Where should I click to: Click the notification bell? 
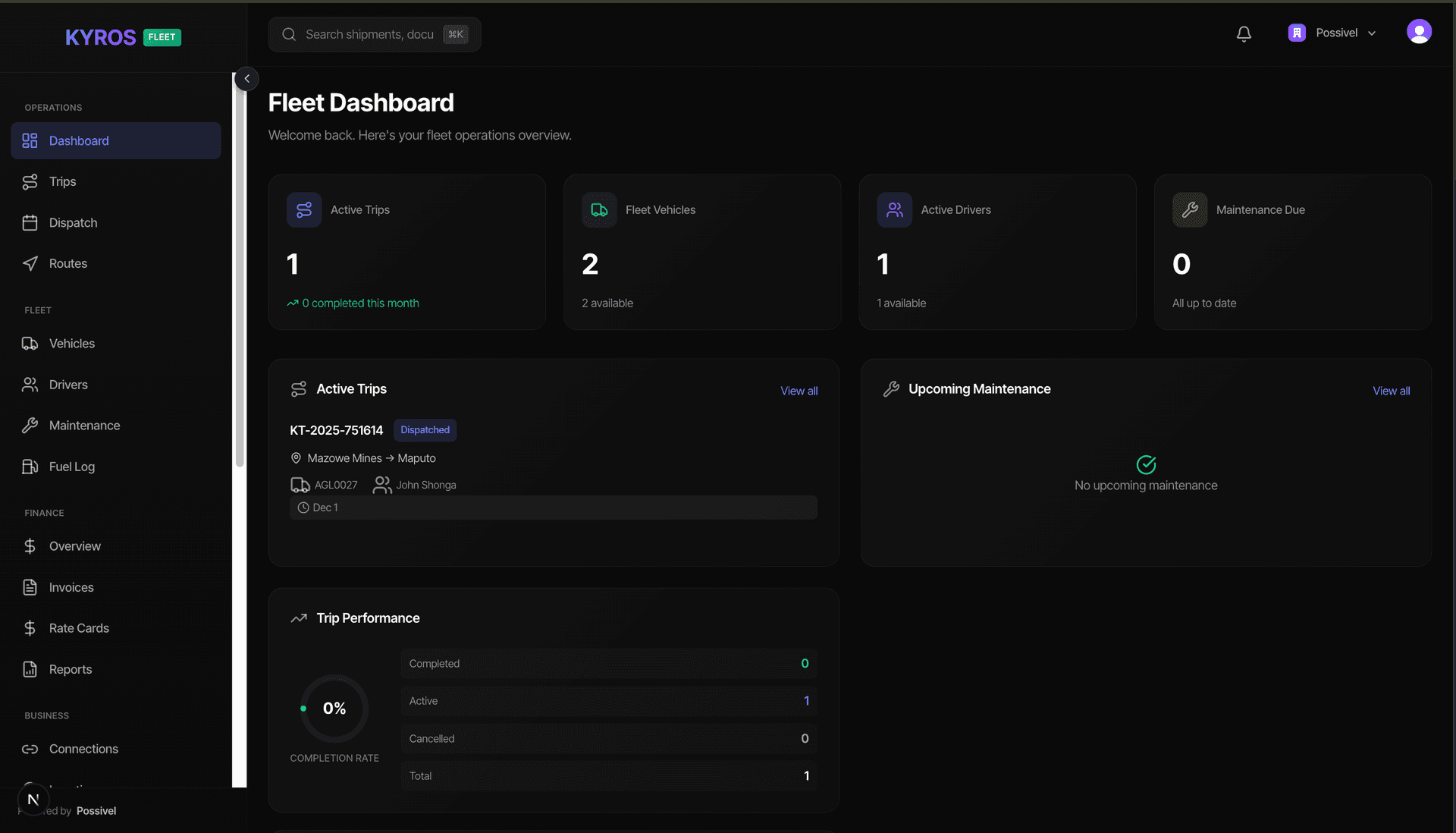pos(1243,33)
